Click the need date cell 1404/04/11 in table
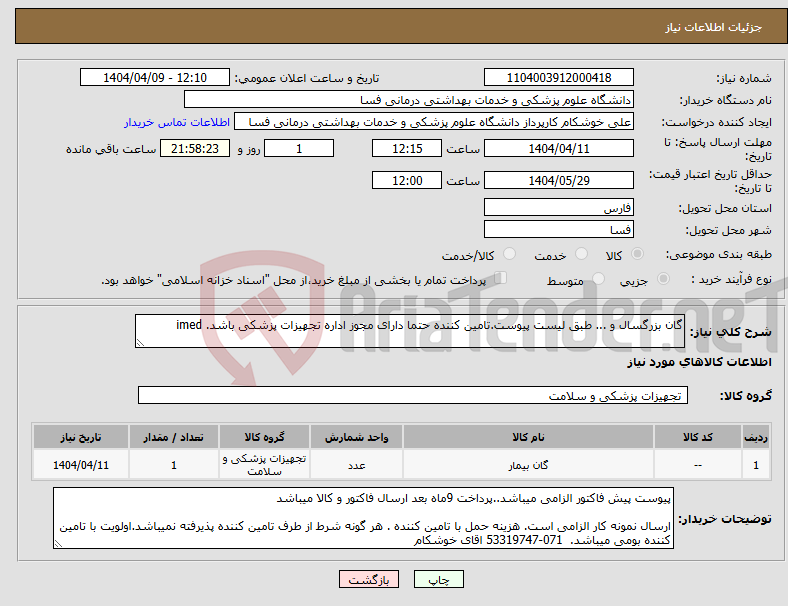The width and height of the screenshot is (788, 606). [81, 465]
